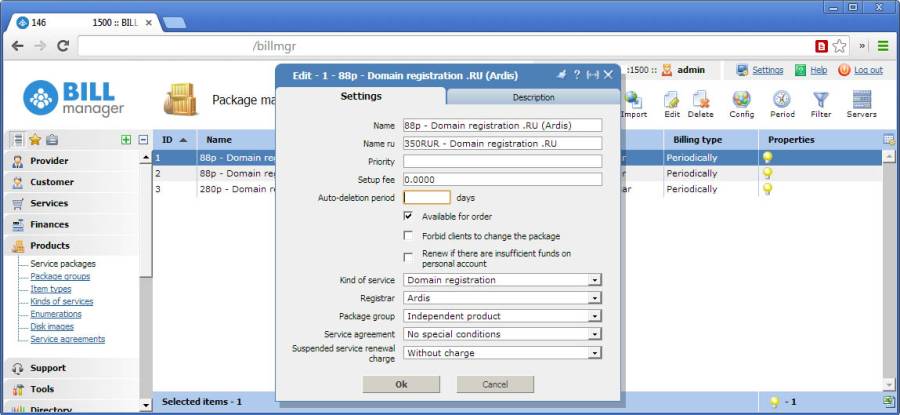Screen dimensions: 900x415
Task: Close the Edit dialog with X
Action: [608, 75]
